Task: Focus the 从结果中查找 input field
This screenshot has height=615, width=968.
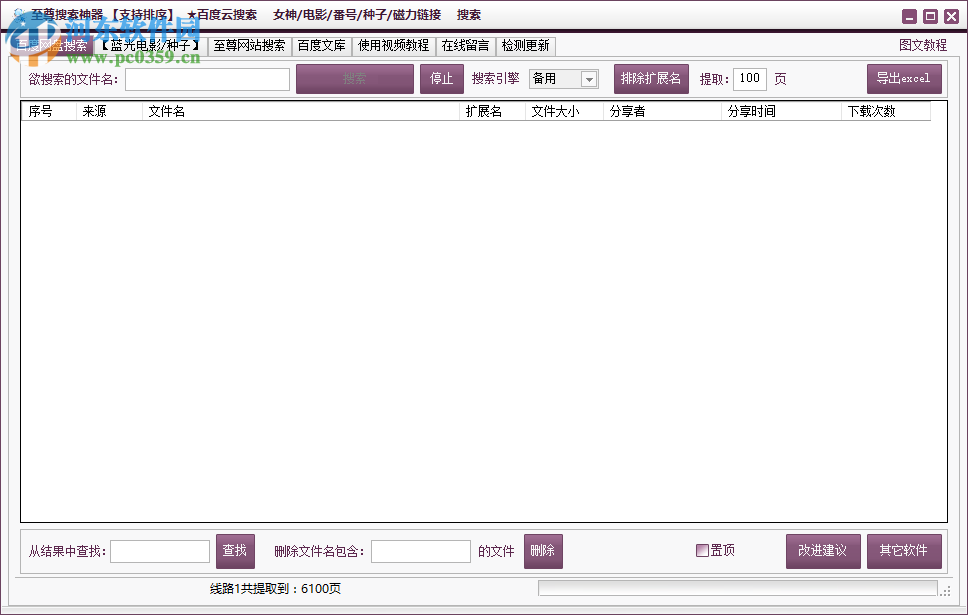Action: [160, 551]
